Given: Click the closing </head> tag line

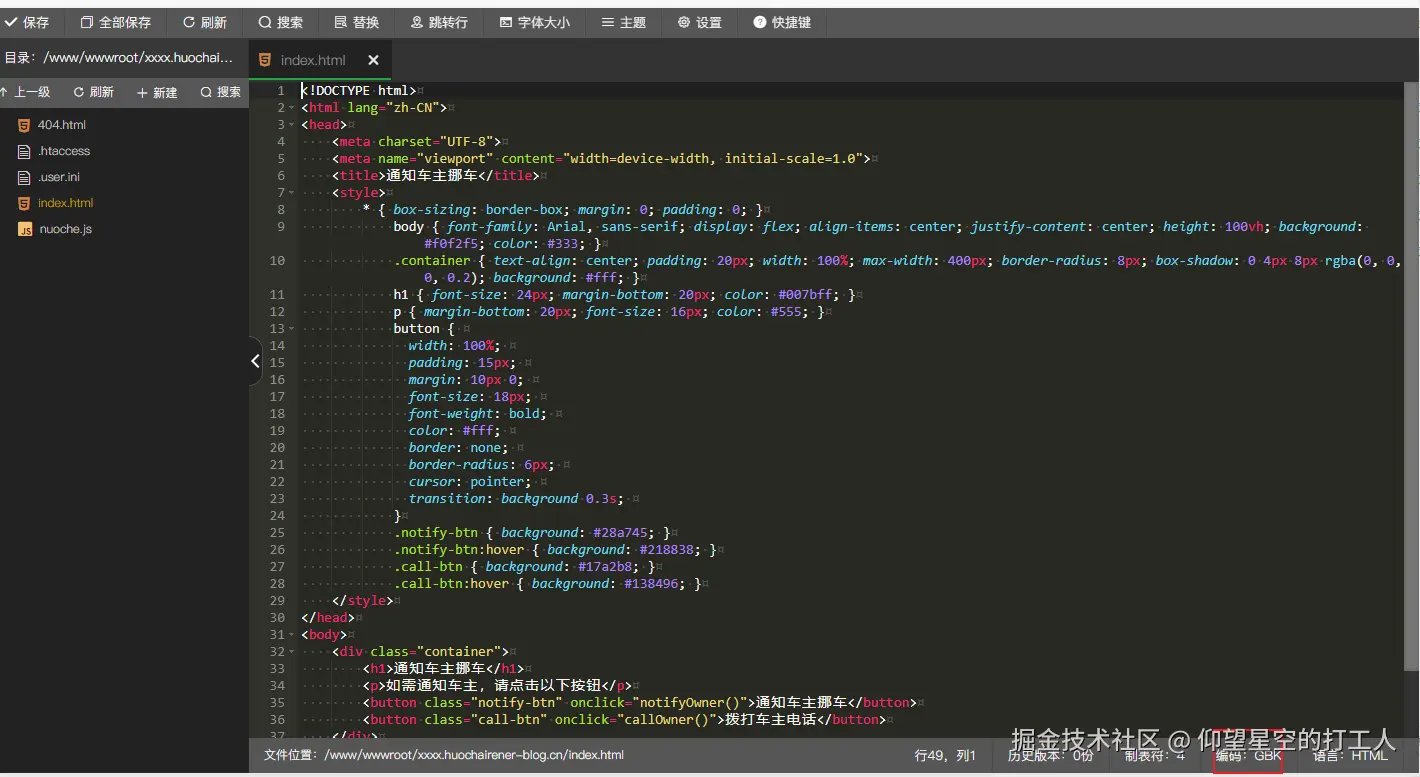Looking at the screenshot, I should click(327, 617).
